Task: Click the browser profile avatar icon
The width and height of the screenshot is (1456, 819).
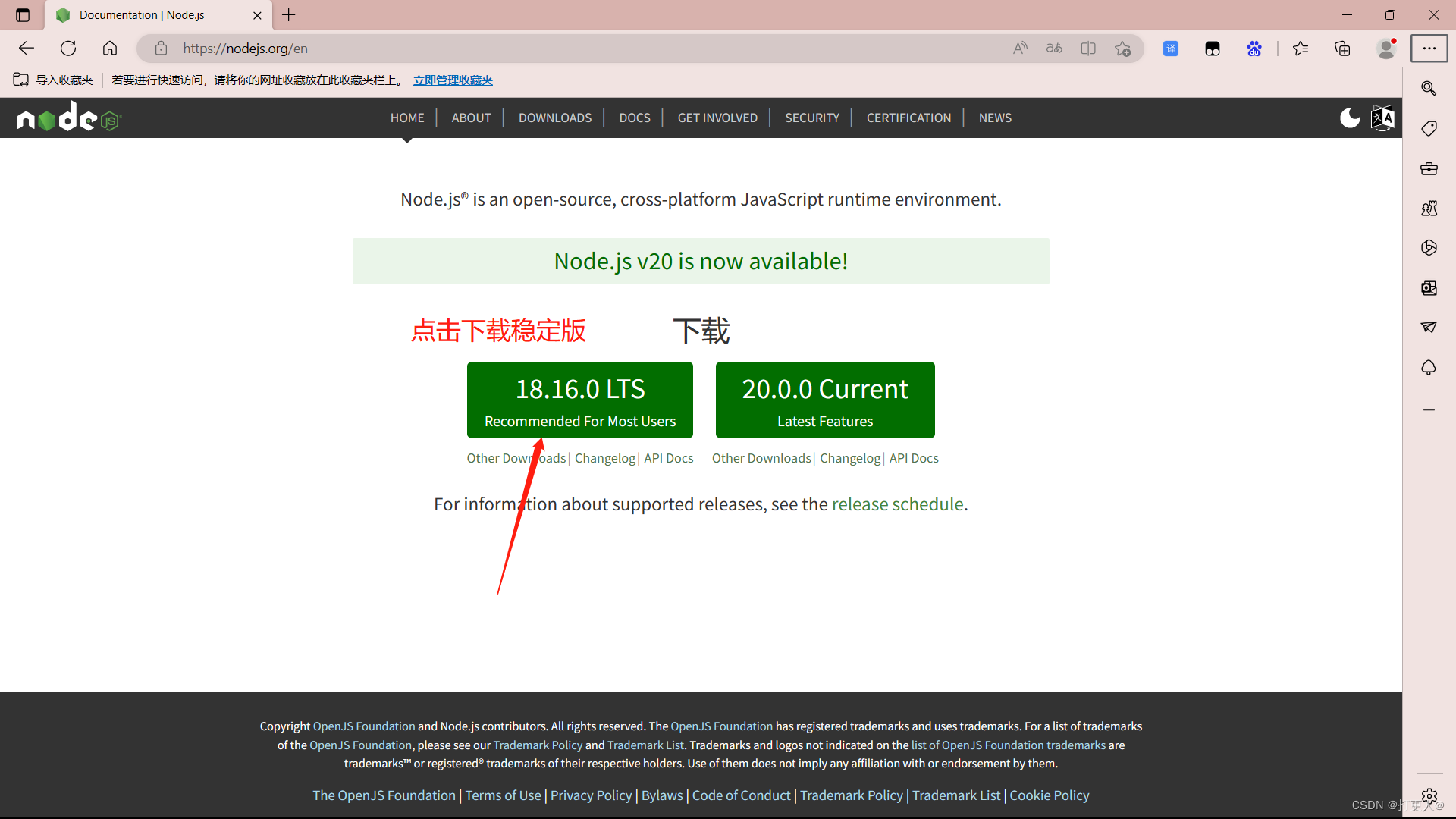Action: 1387,48
